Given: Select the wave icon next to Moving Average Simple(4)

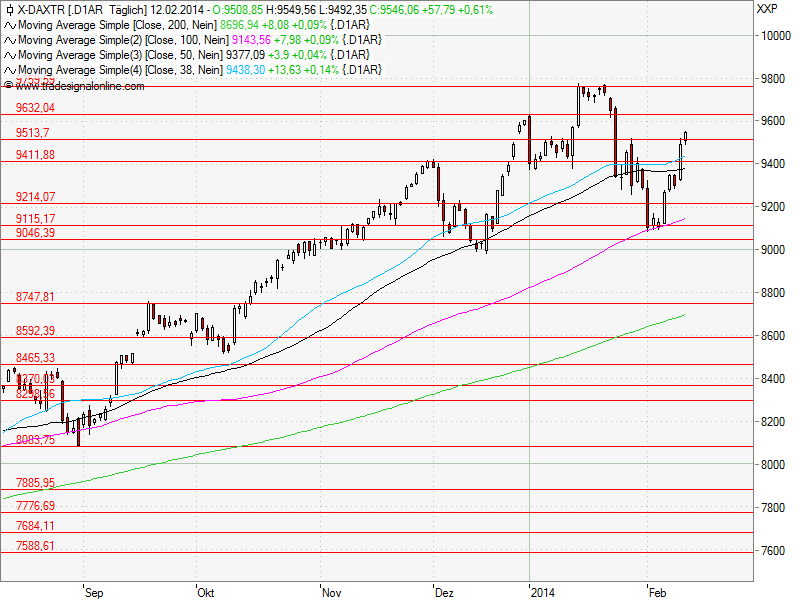Looking at the screenshot, I should tap(9, 70).
